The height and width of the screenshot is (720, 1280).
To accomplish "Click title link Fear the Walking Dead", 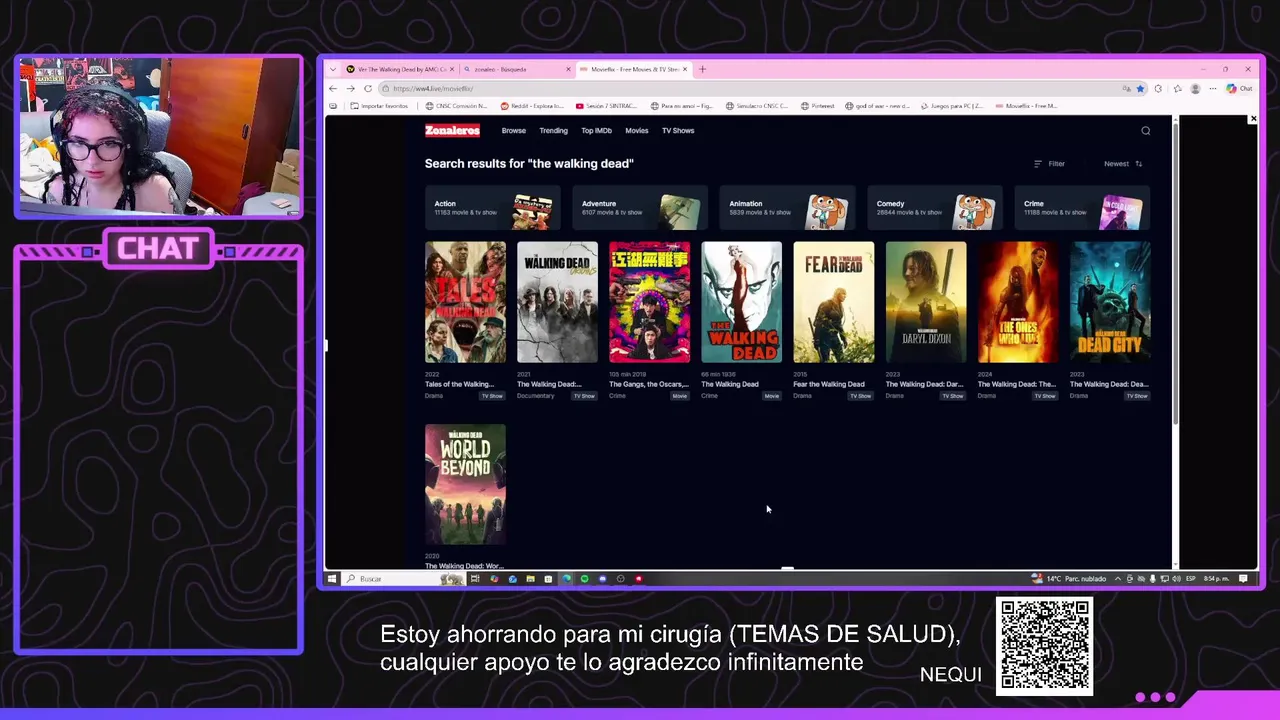I will [x=829, y=384].
